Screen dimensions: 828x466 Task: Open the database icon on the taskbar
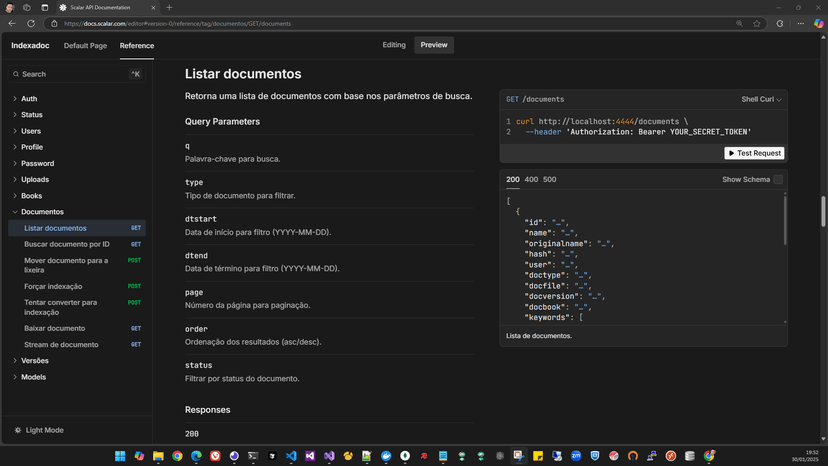pos(690,455)
